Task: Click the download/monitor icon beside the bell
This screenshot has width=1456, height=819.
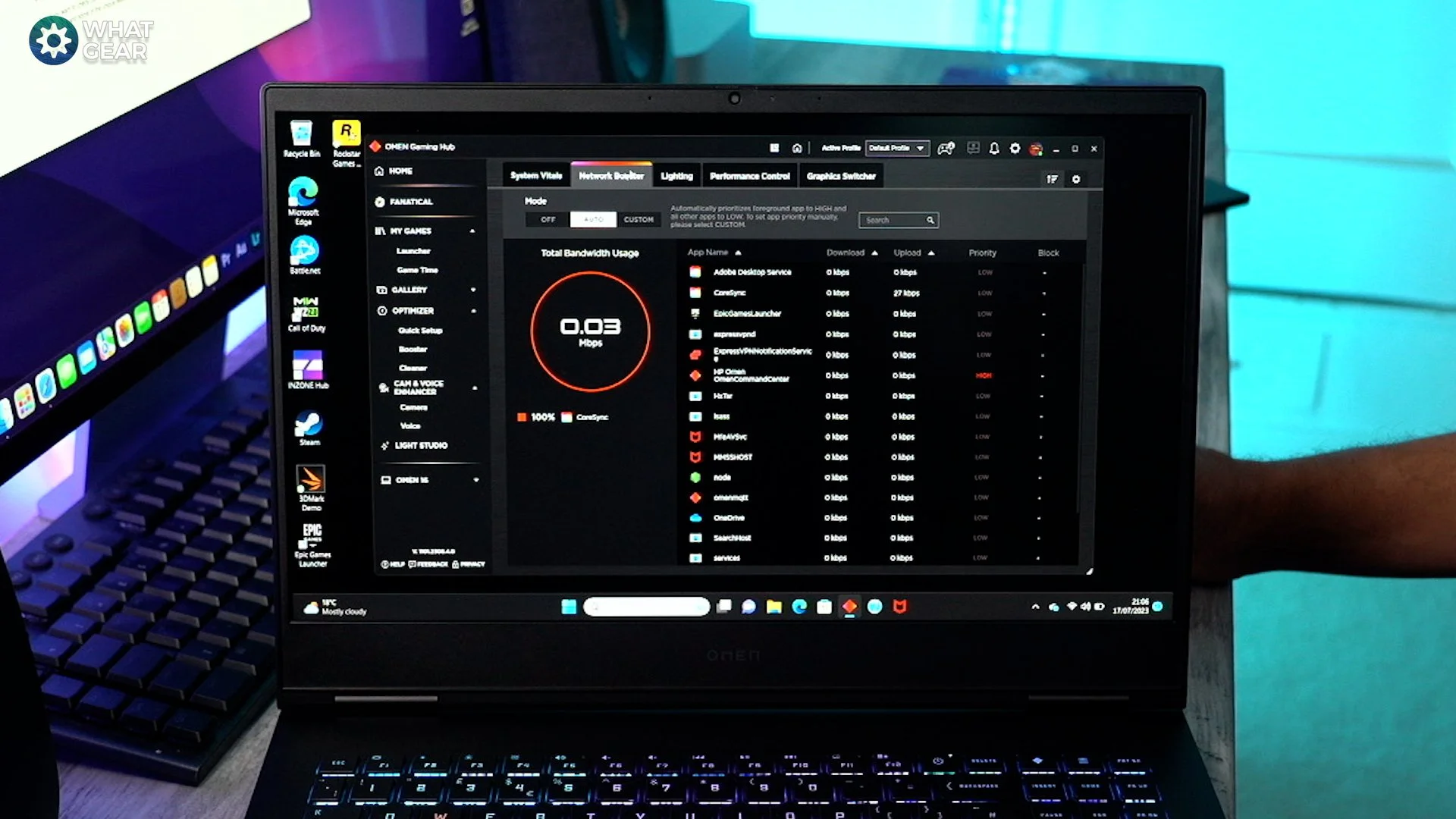Action: point(973,148)
